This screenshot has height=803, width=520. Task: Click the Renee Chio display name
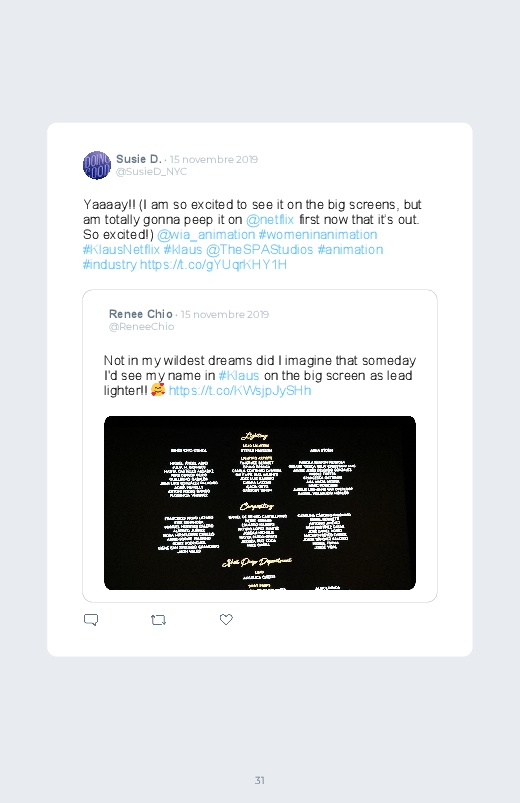coord(140,314)
